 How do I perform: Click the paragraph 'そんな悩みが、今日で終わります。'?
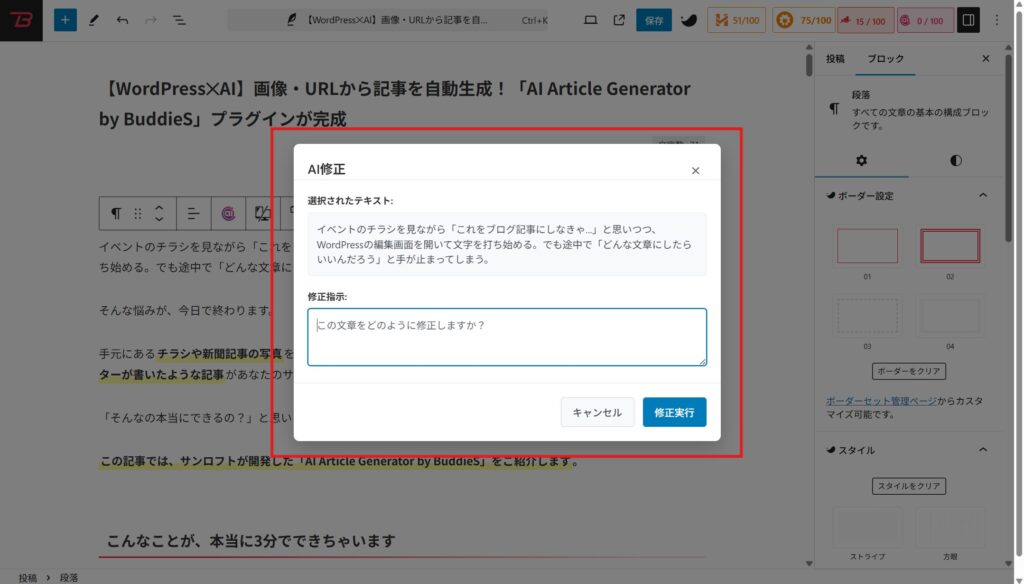pyautogui.click(x=185, y=310)
